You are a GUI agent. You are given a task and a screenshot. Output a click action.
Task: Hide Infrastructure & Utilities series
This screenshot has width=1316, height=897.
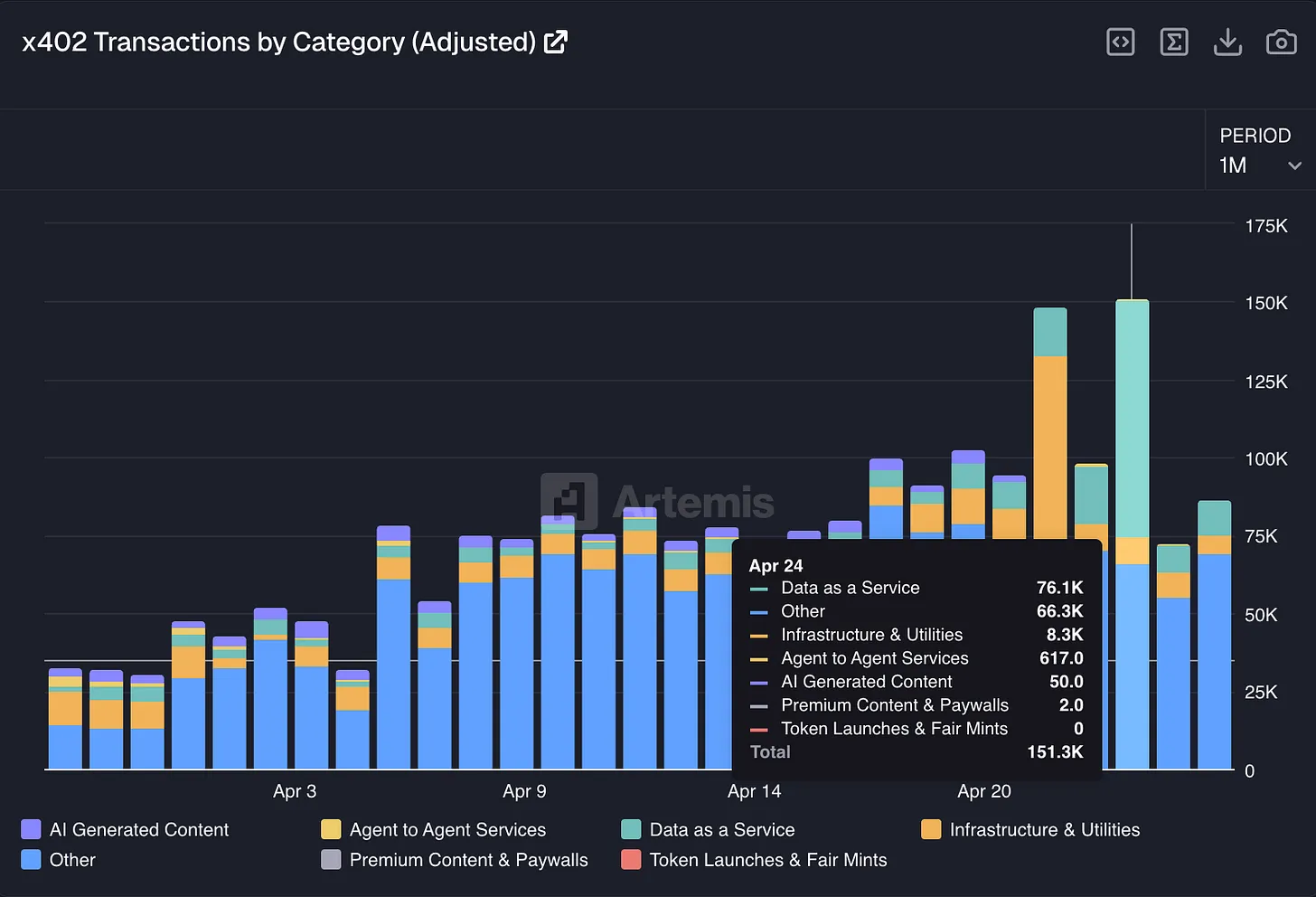click(x=1044, y=829)
